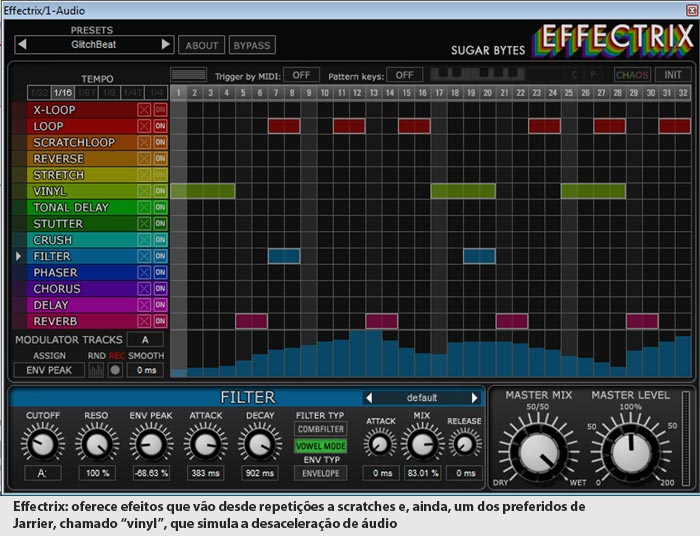
Task: Click the modulator REC record button
Action: pyautogui.click(x=115, y=370)
